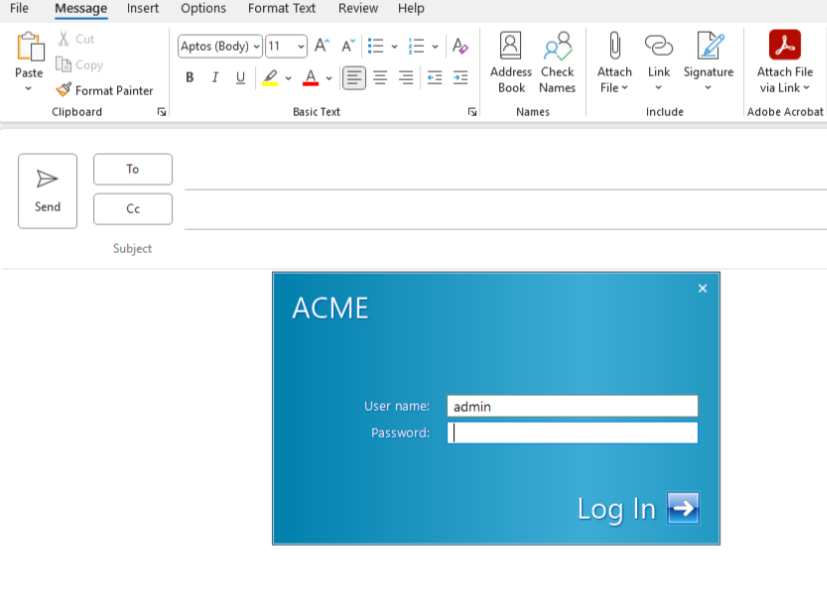The height and width of the screenshot is (591, 827).
Task: Toggle center alignment
Action: click(381, 77)
